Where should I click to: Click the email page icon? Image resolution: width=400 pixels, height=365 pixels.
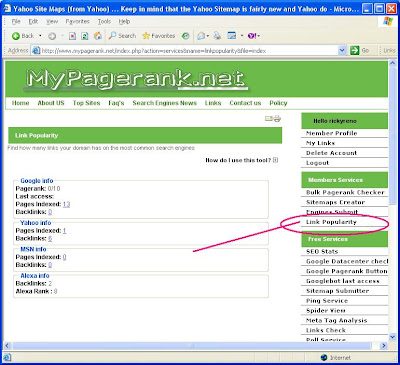pos(269,118)
